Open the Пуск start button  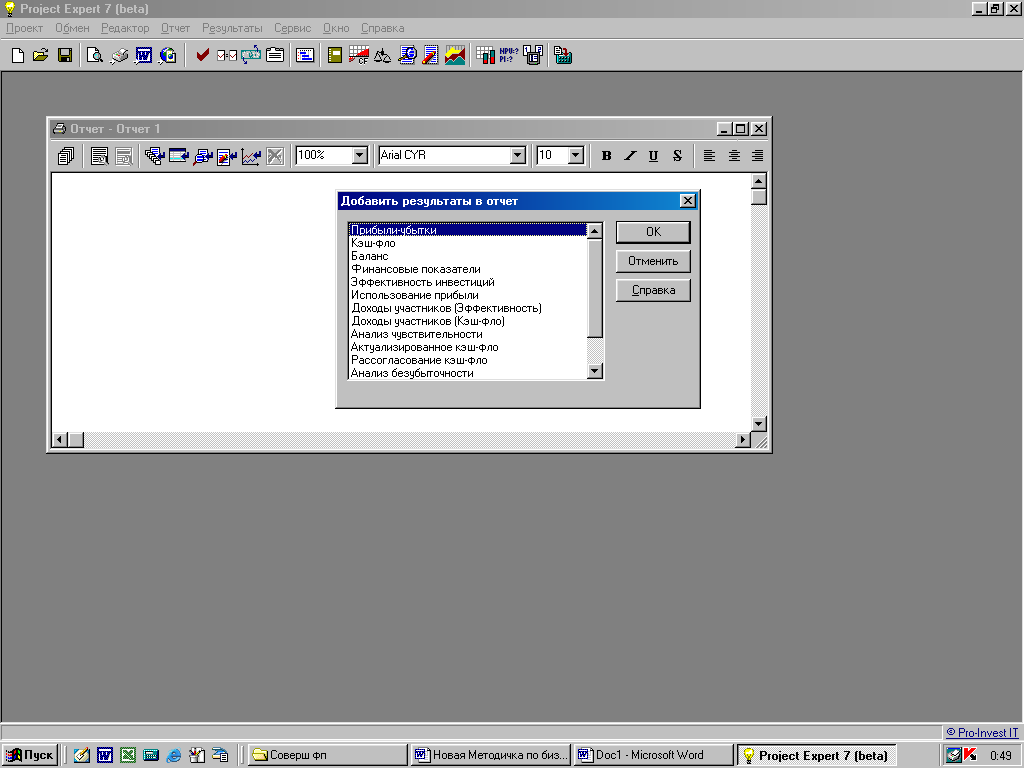[x=30, y=755]
